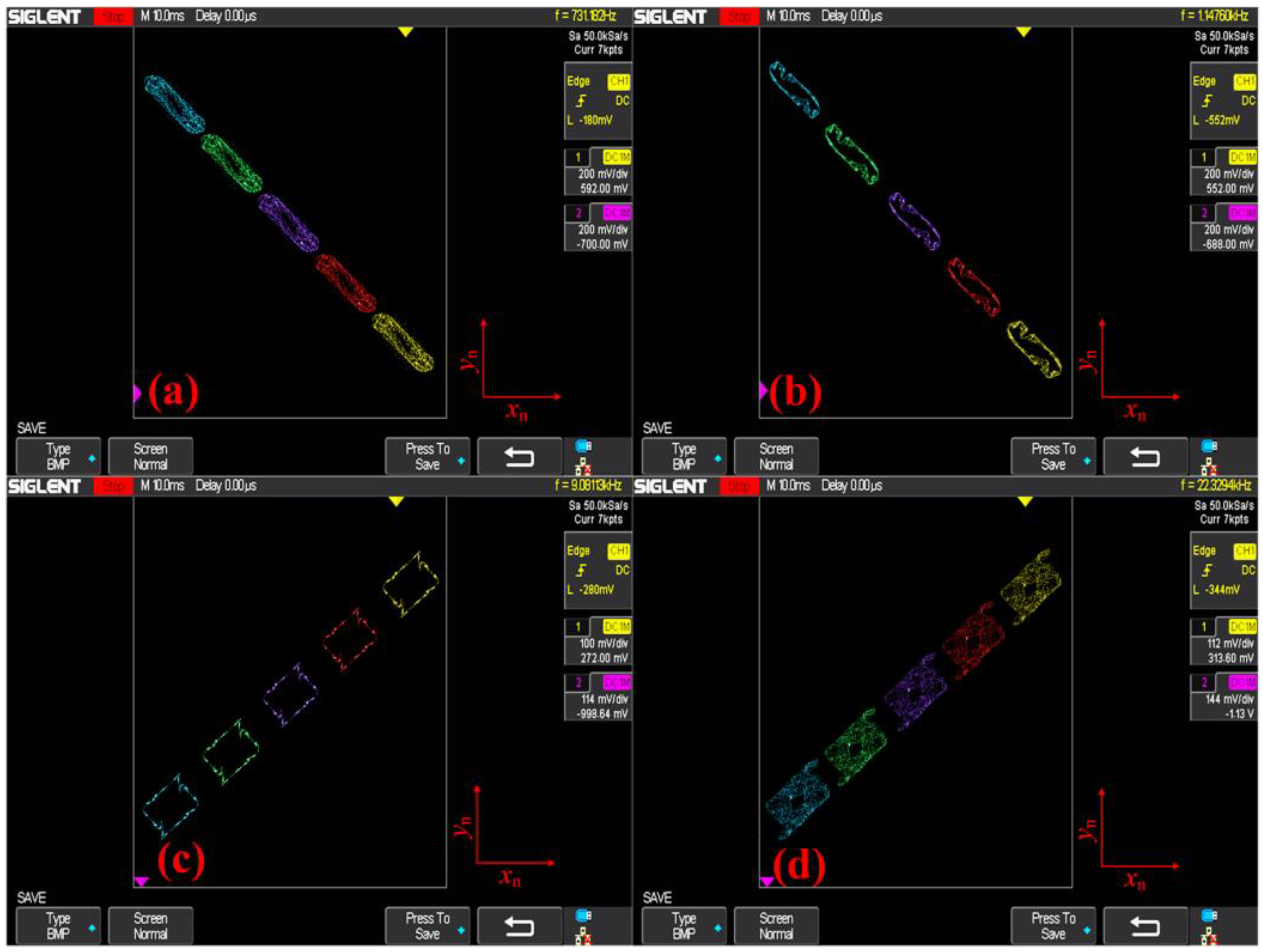Click the USB drive icon in panel (a)
Image resolution: width=1263 pixels, height=952 pixels.
pyautogui.click(x=583, y=446)
